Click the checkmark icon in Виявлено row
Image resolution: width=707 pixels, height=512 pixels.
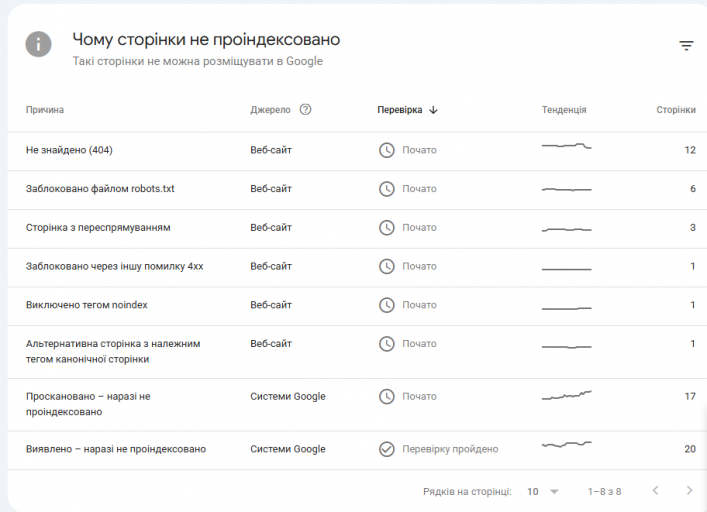[386, 449]
